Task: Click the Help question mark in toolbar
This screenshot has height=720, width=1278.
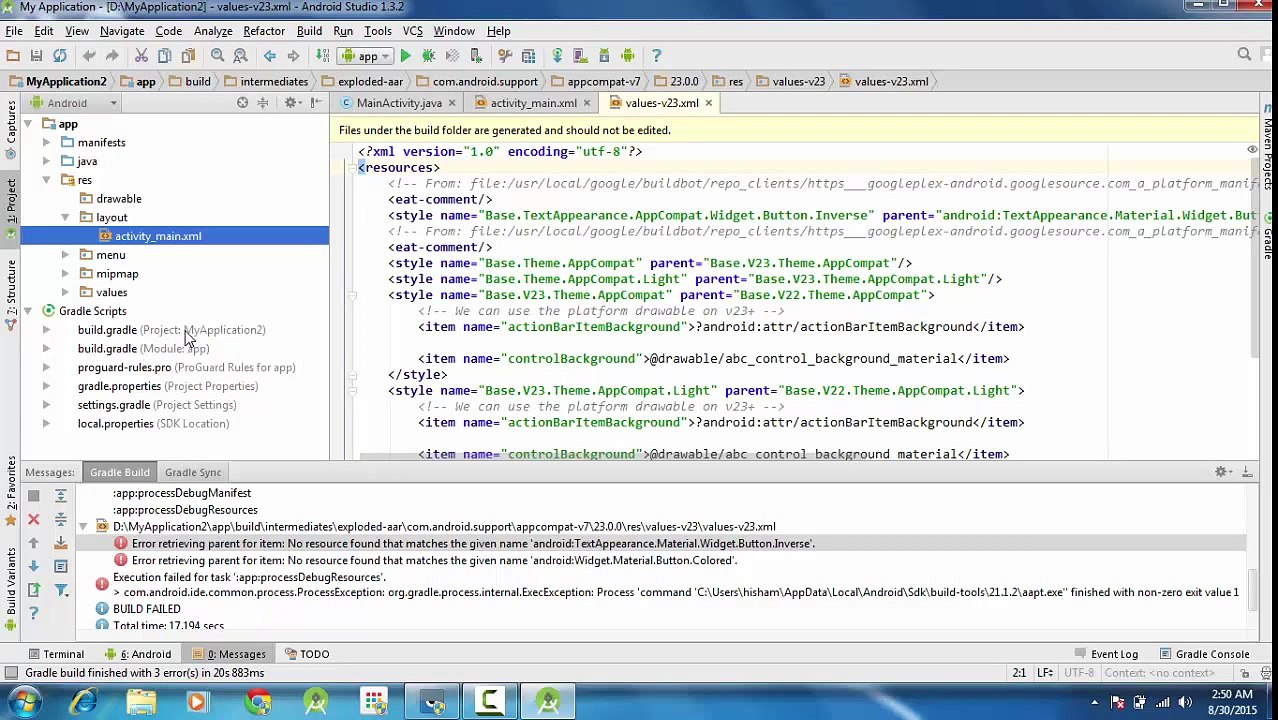Action: [x=656, y=56]
